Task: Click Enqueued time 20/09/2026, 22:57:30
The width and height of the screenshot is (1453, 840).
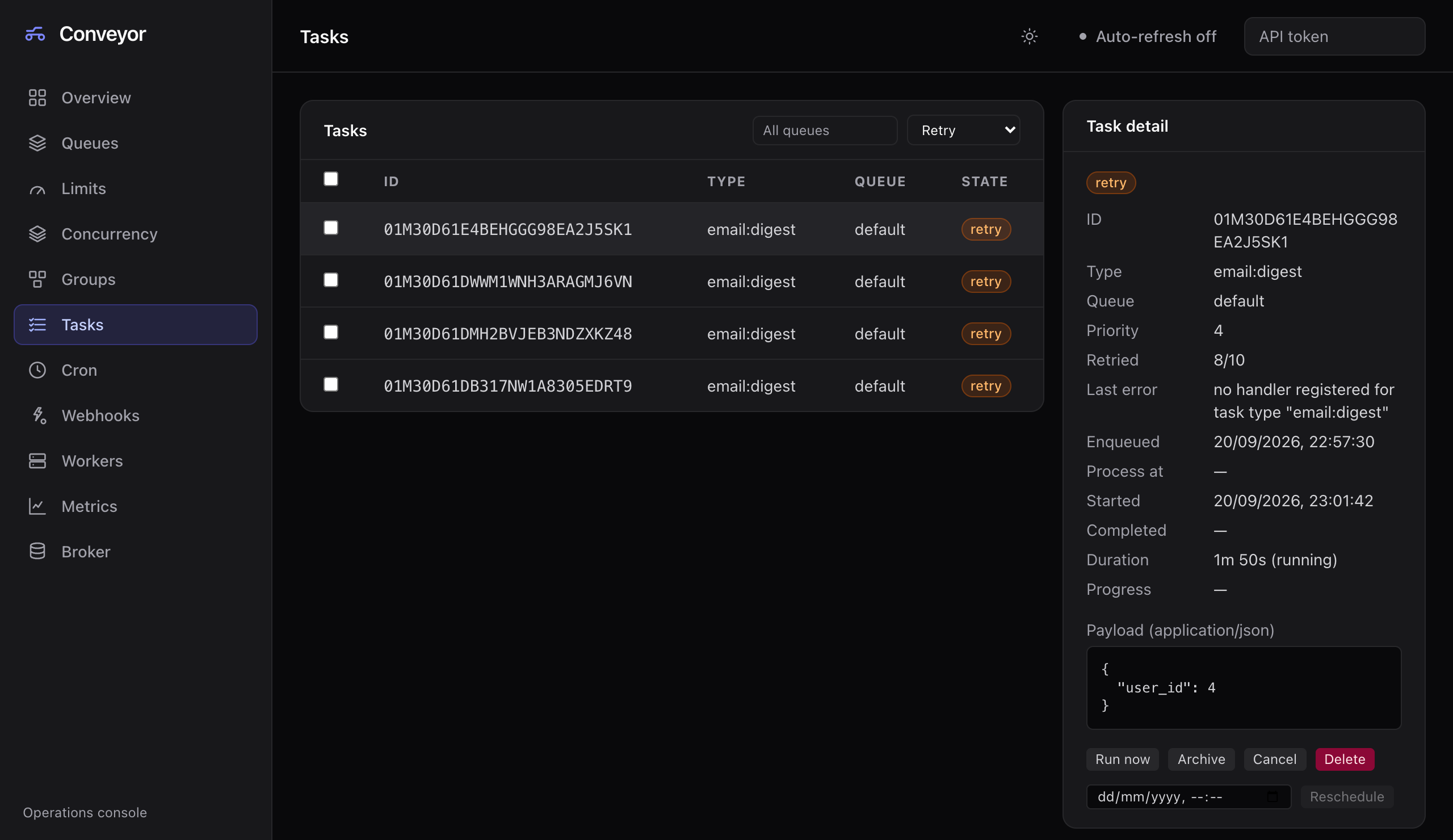Action: pos(1294,442)
